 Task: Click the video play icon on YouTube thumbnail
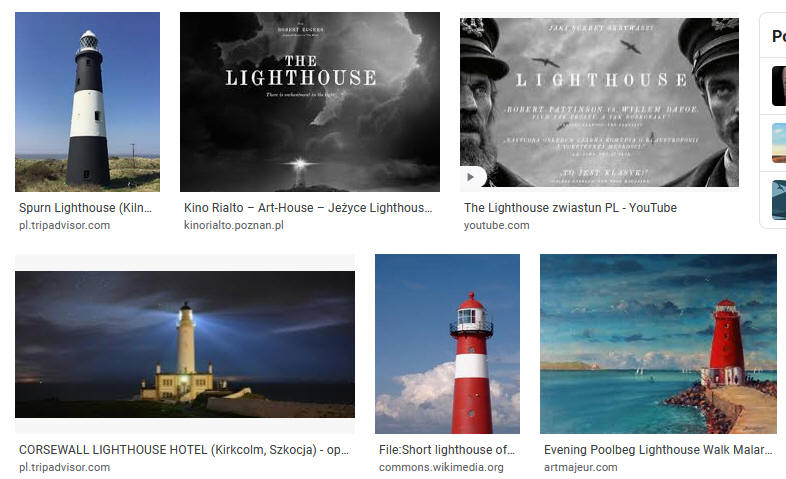click(x=470, y=177)
